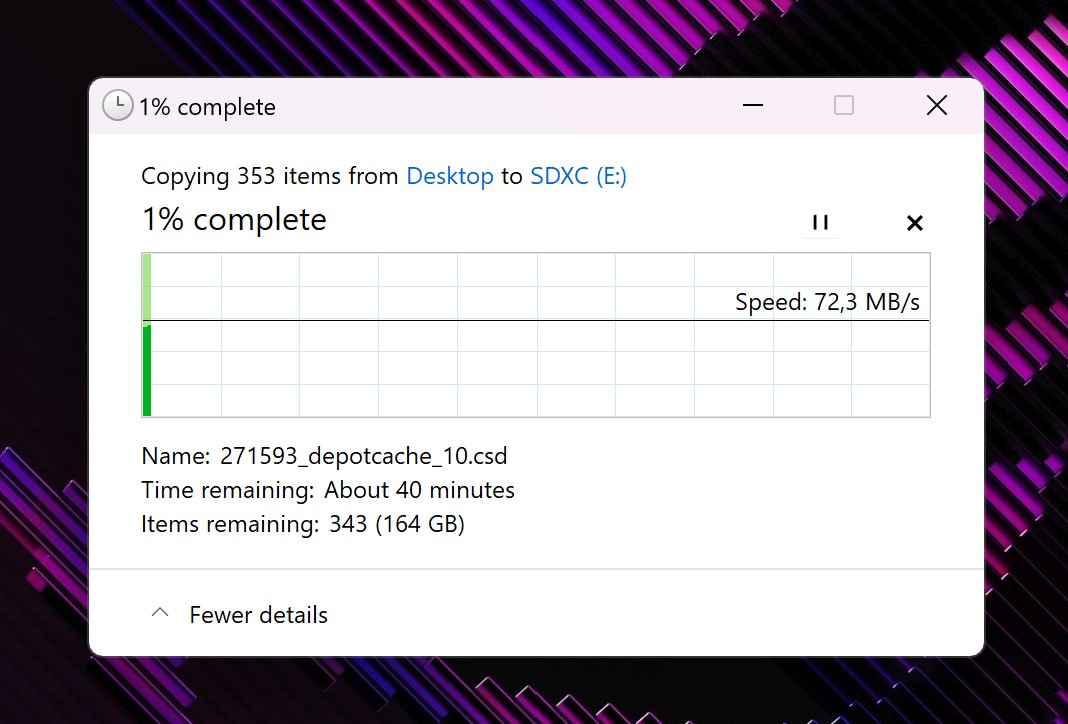Click the "1% complete" title bar text
Viewport: 1068px width, 724px height.
[x=207, y=107]
